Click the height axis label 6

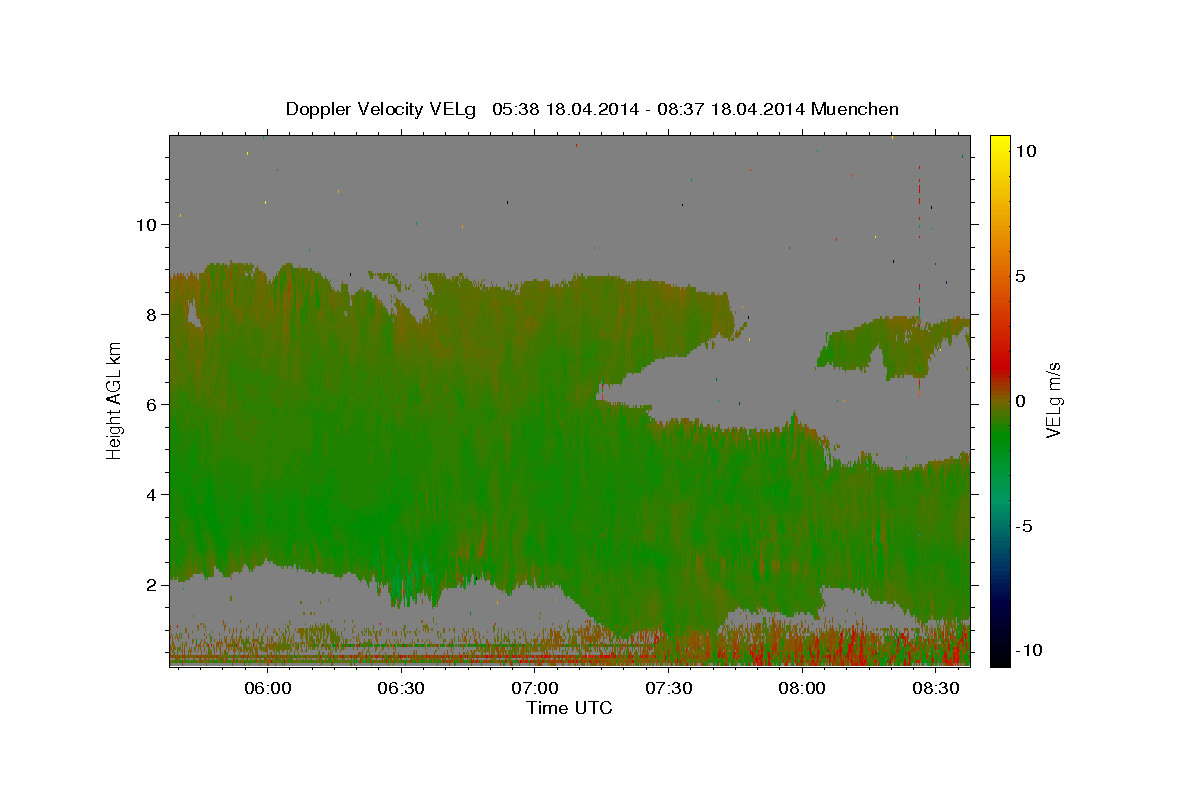(x=152, y=405)
